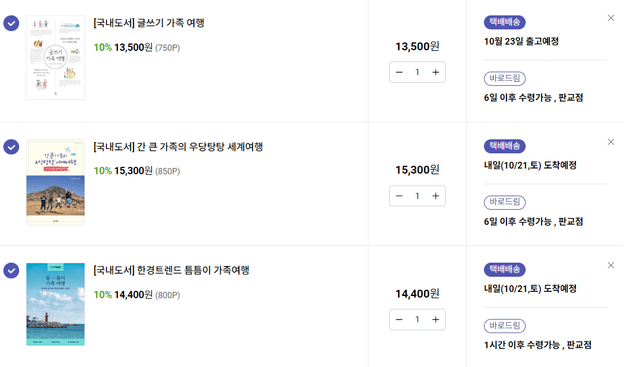Uncheck the 간 큰 가족의 우당탕탕 세계여행 checkbox

coord(11,147)
